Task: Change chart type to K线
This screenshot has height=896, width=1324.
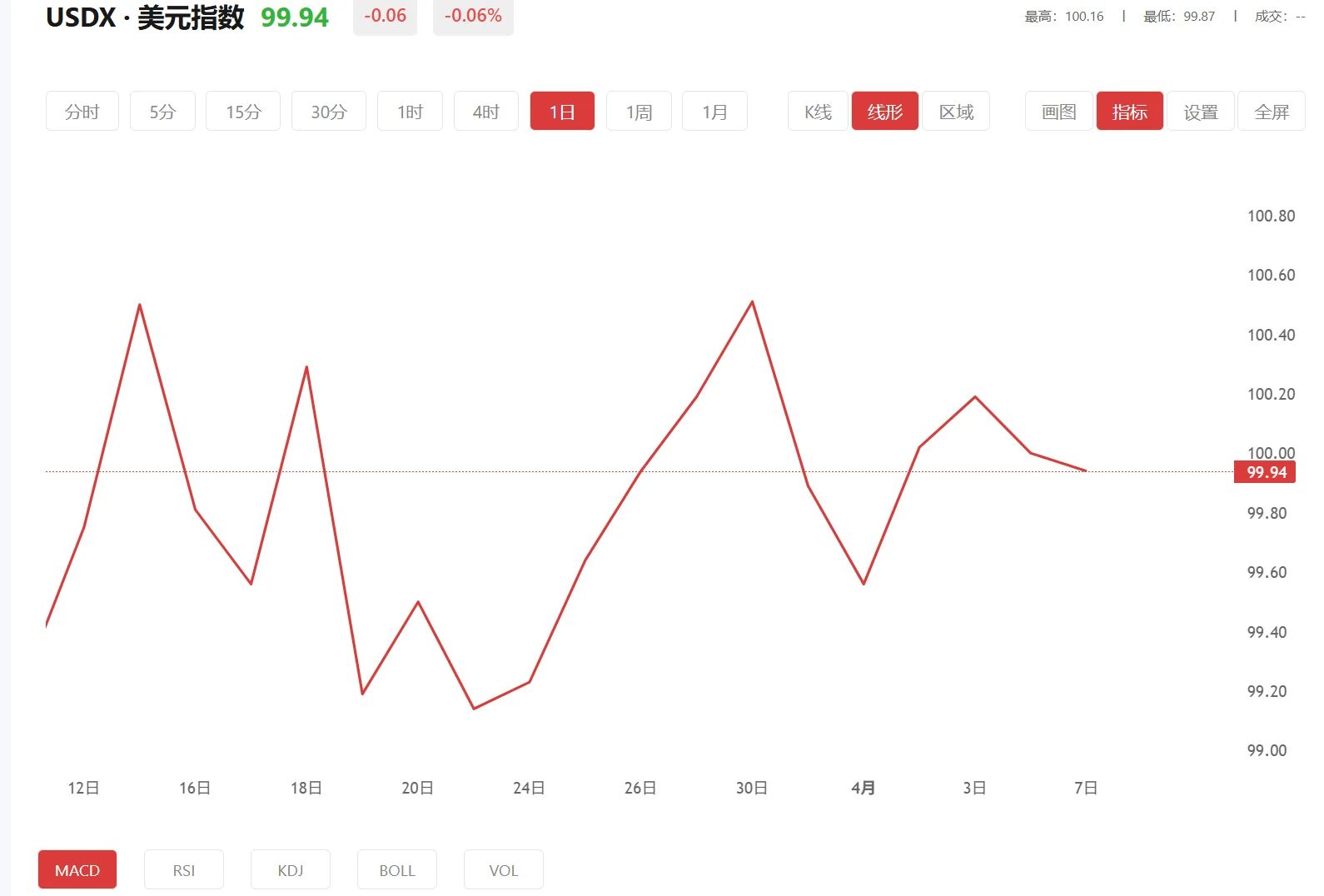Action: [818, 112]
